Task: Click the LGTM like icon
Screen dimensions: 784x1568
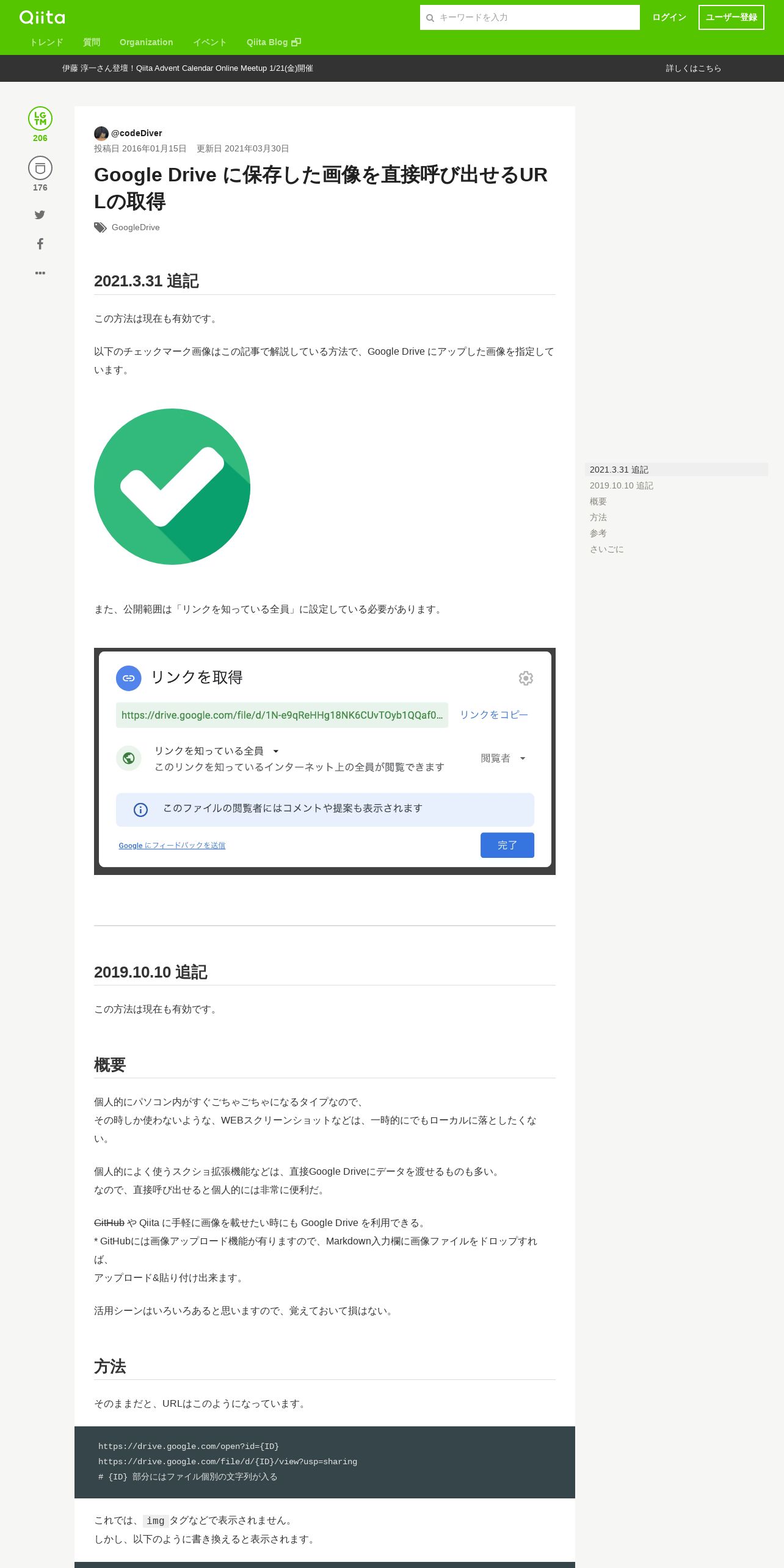Action: coord(40,118)
